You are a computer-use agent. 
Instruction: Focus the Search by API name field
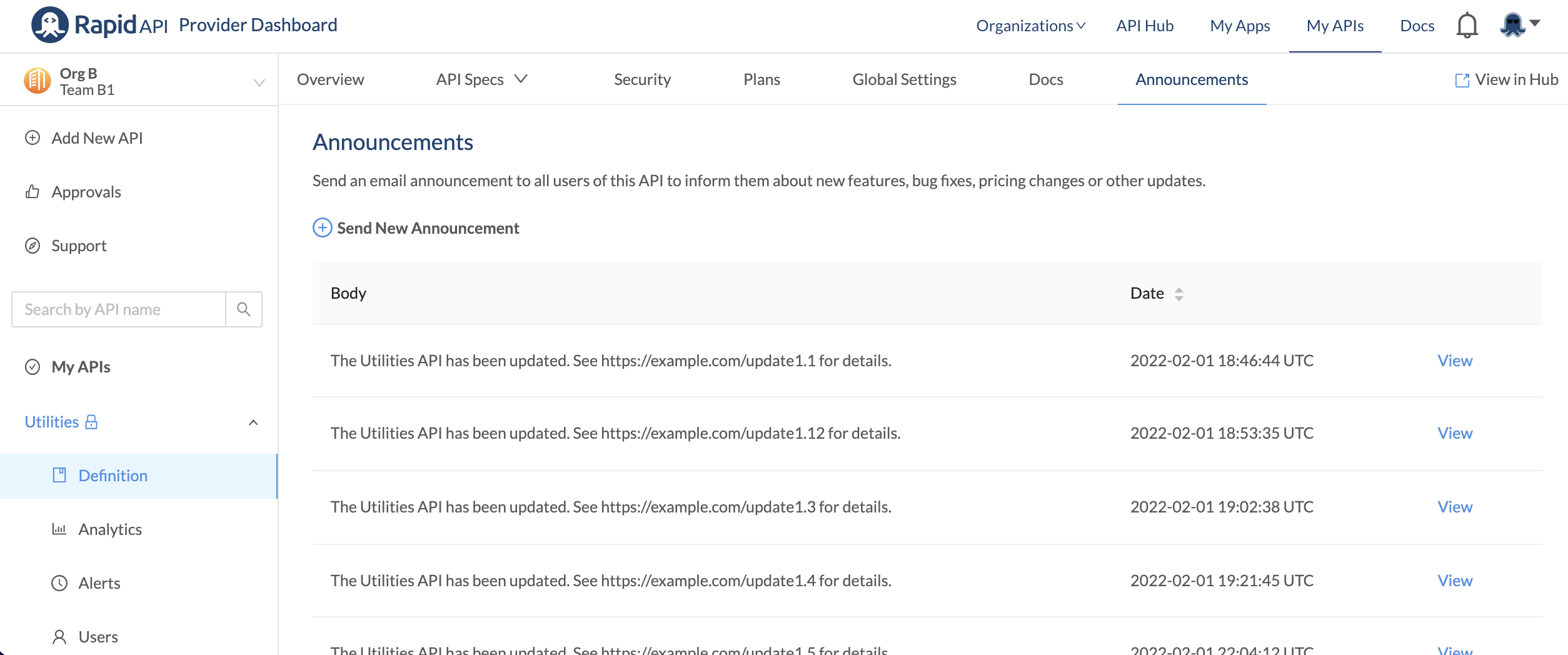[x=119, y=309]
